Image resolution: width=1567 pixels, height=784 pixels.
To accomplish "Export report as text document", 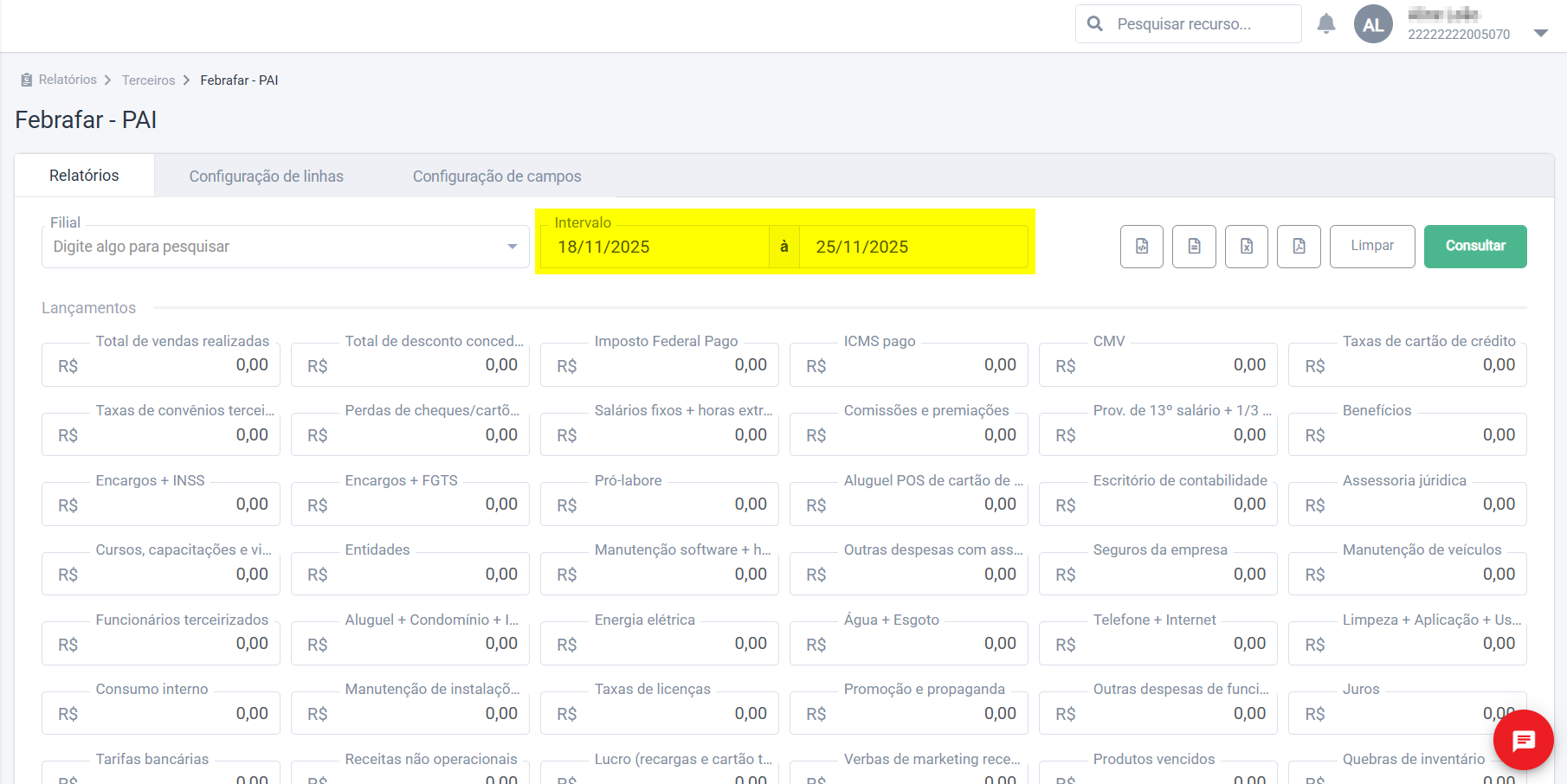I will tap(1194, 247).
